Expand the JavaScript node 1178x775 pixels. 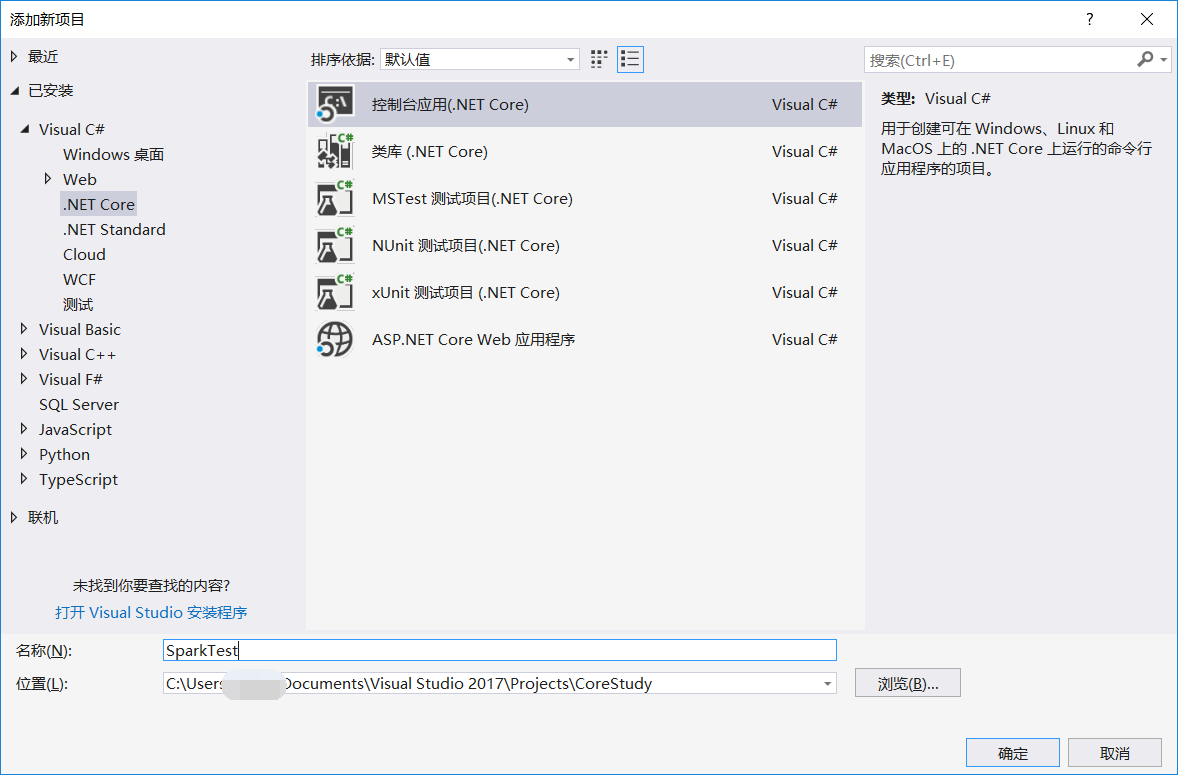click(24, 429)
